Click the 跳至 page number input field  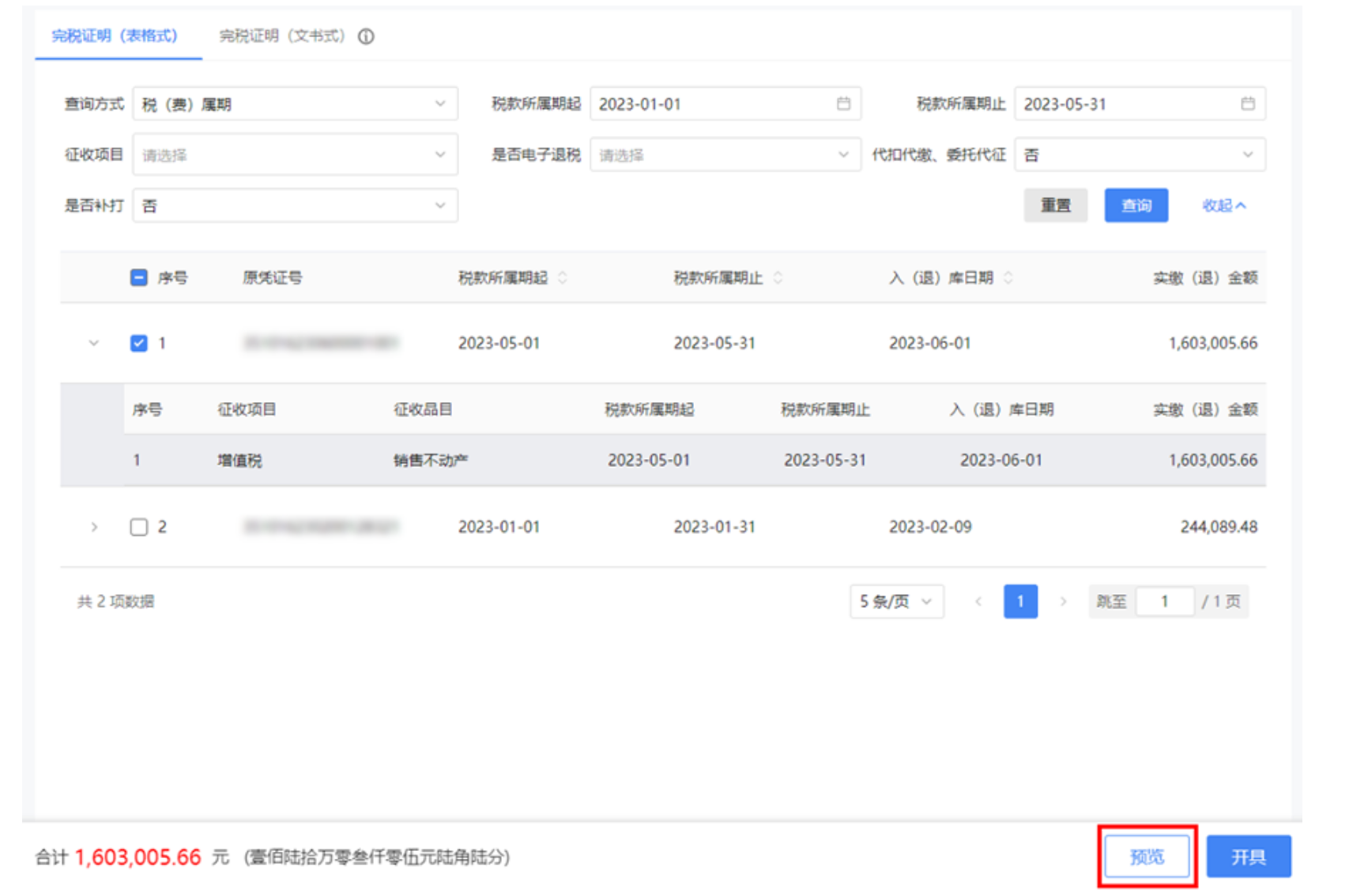tap(1164, 601)
